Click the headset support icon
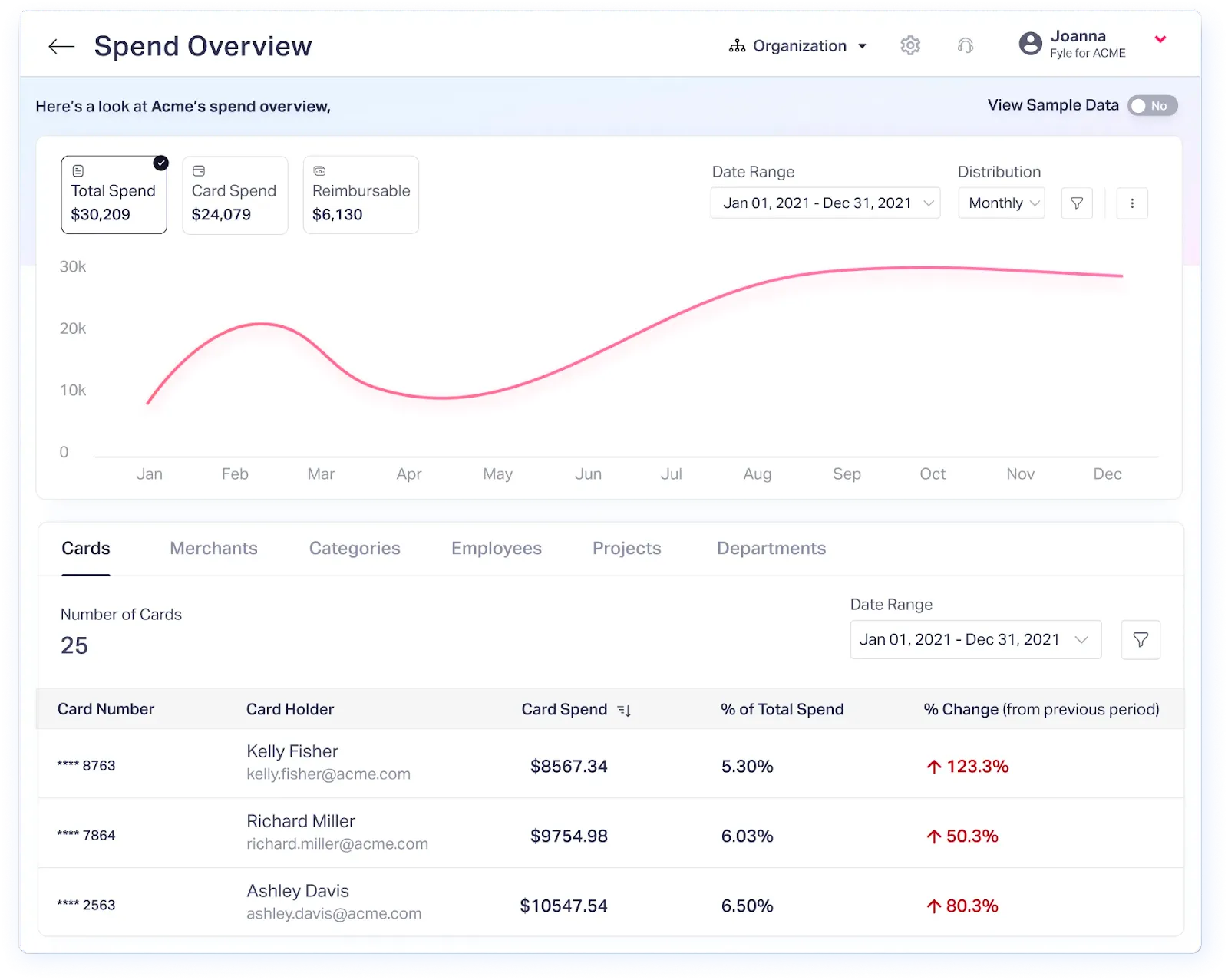Image resolution: width=1228 pixels, height=980 pixels. [x=966, y=45]
